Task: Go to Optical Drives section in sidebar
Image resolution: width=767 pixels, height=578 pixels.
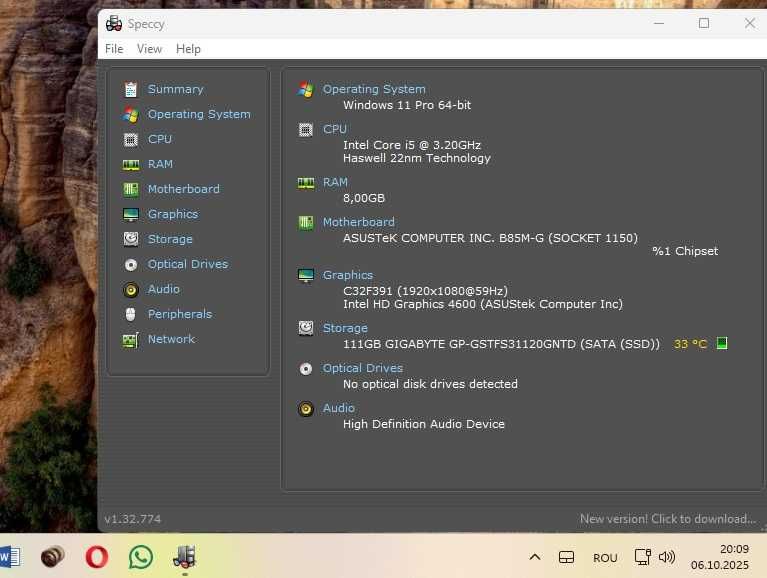Action: (x=188, y=264)
